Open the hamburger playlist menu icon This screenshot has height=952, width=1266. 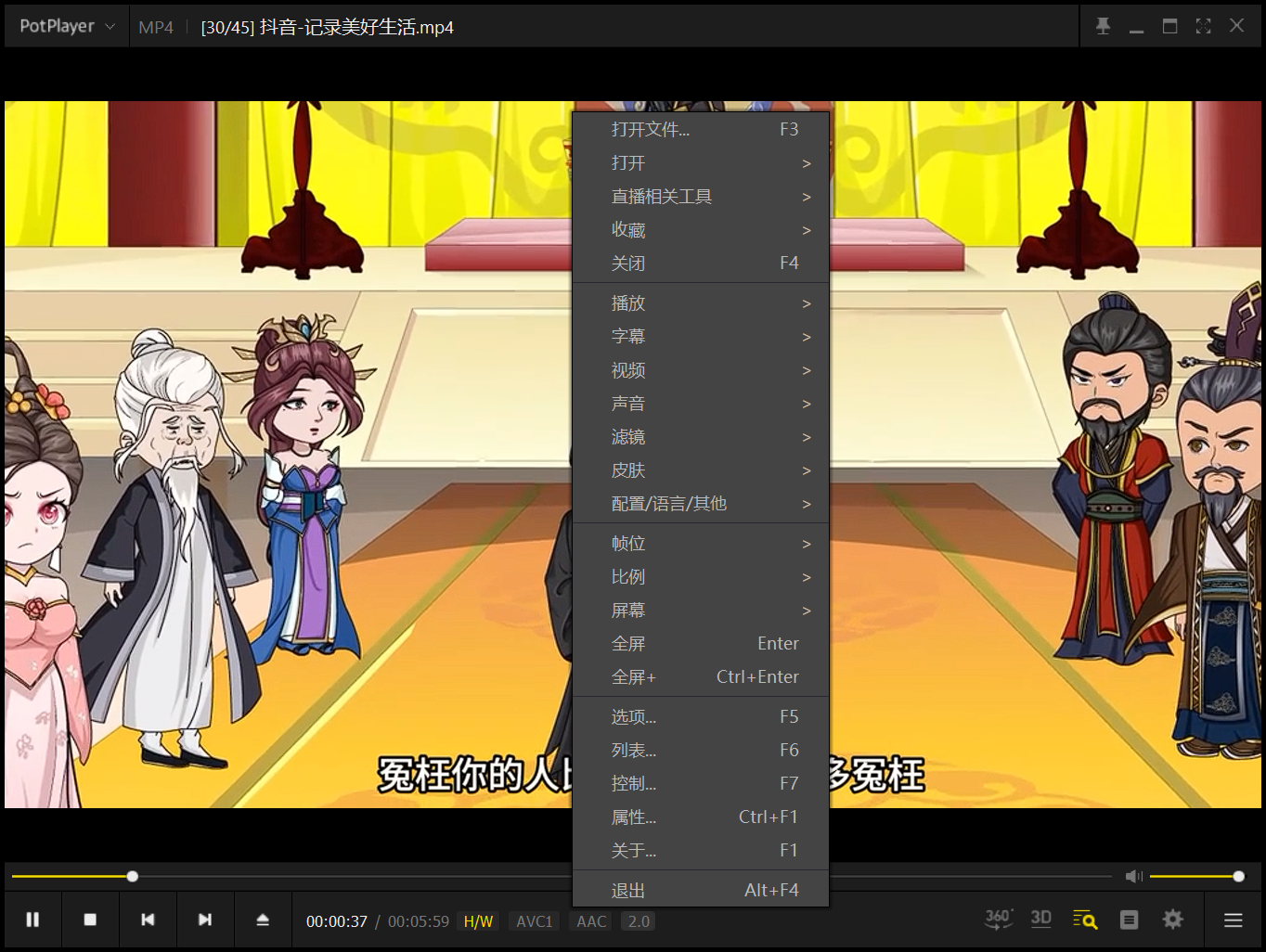(x=1234, y=920)
